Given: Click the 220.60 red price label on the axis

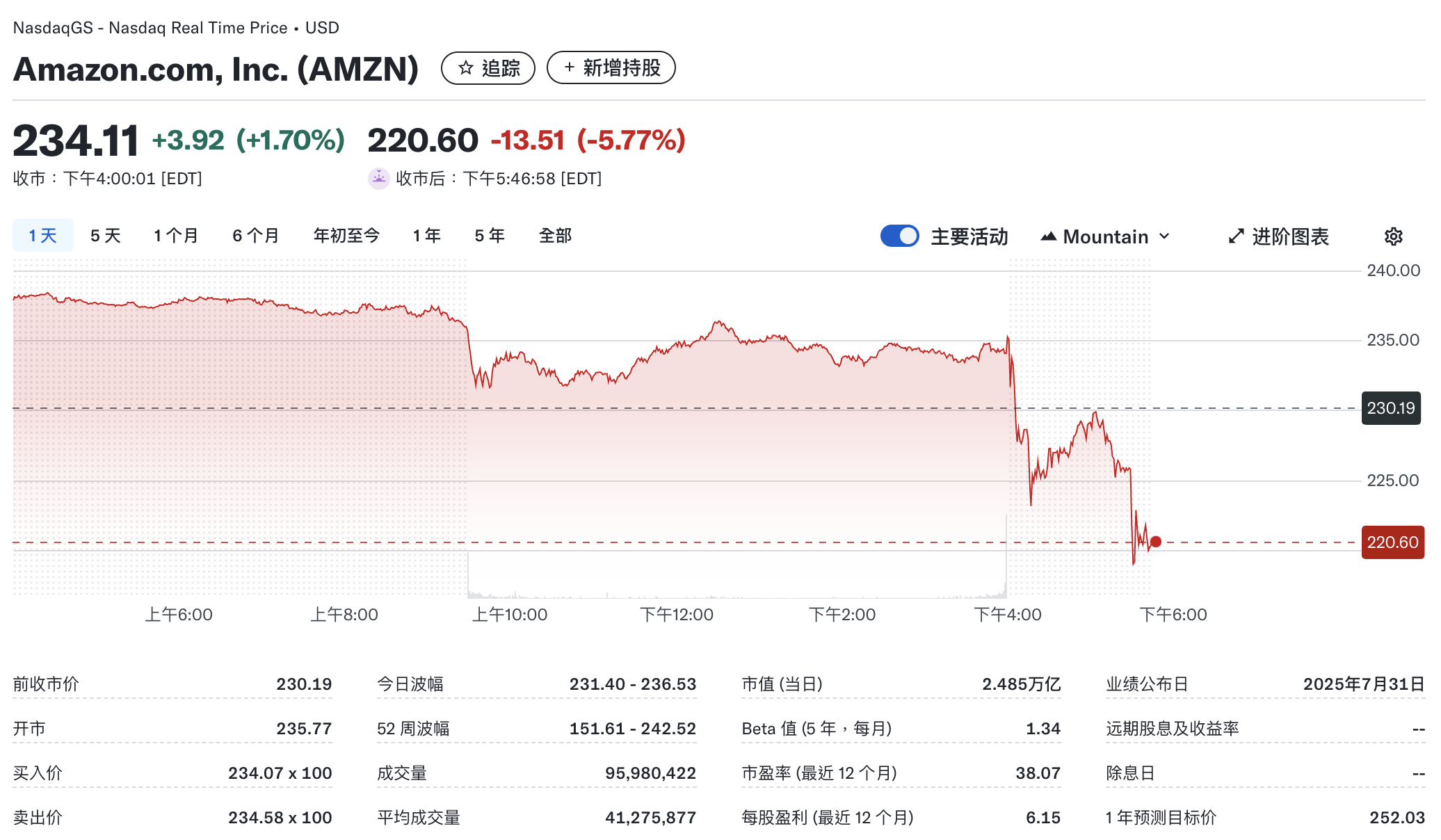Looking at the screenshot, I should click(x=1393, y=542).
